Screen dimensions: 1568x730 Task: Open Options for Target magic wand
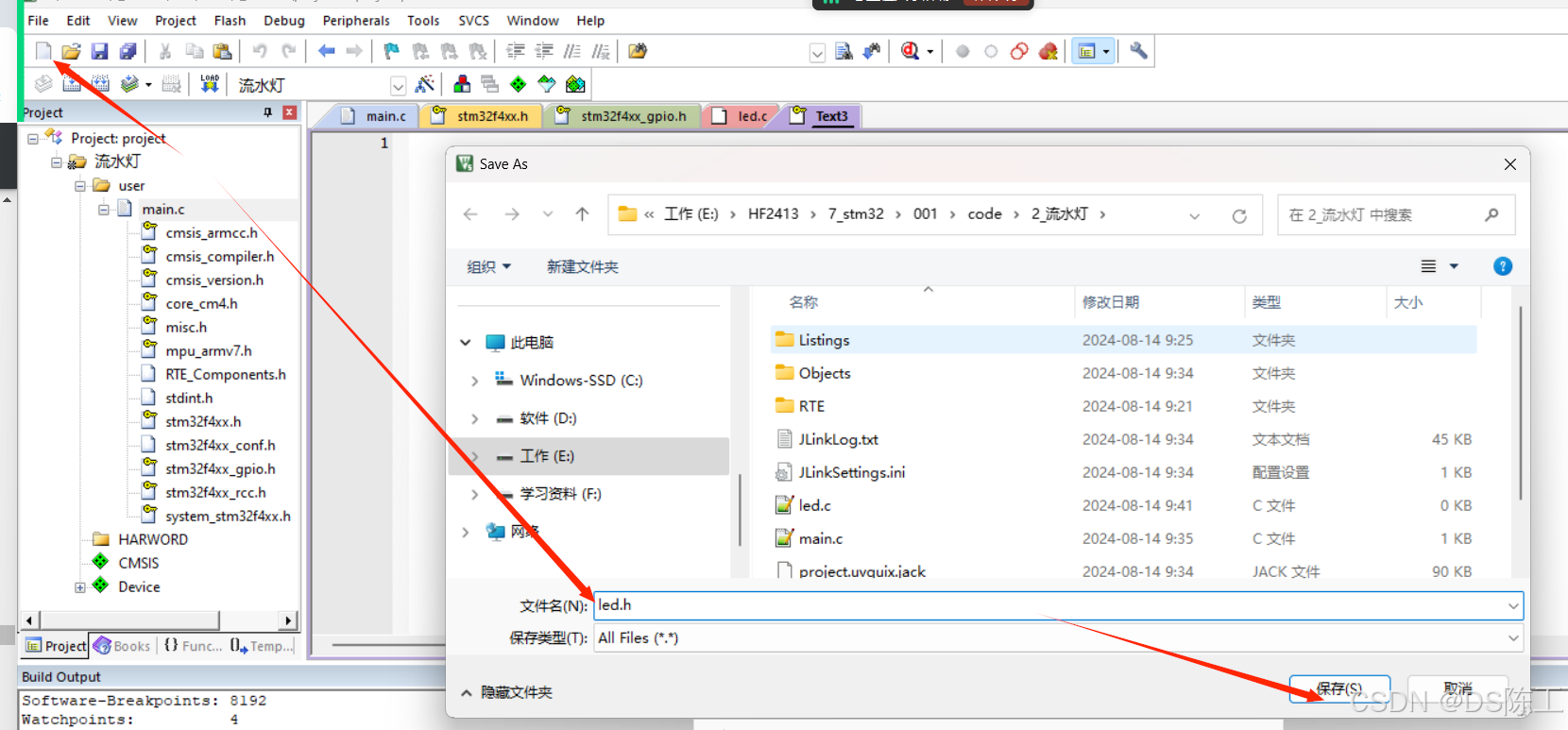(x=425, y=84)
